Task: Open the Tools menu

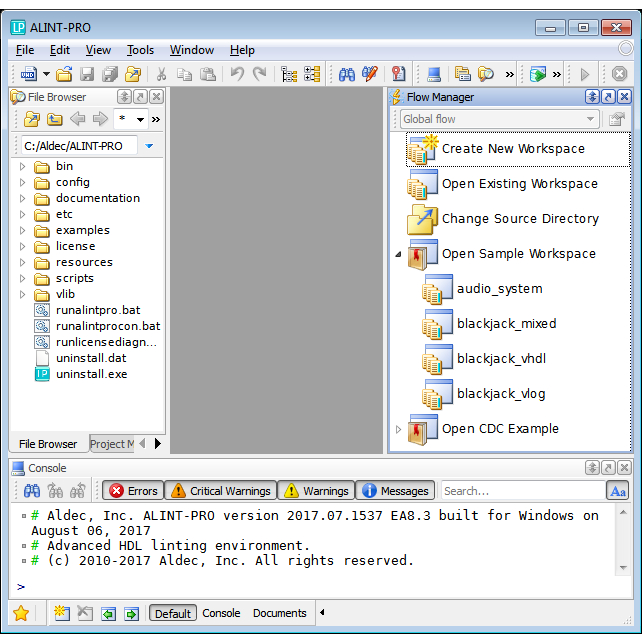Action: click(140, 50)
